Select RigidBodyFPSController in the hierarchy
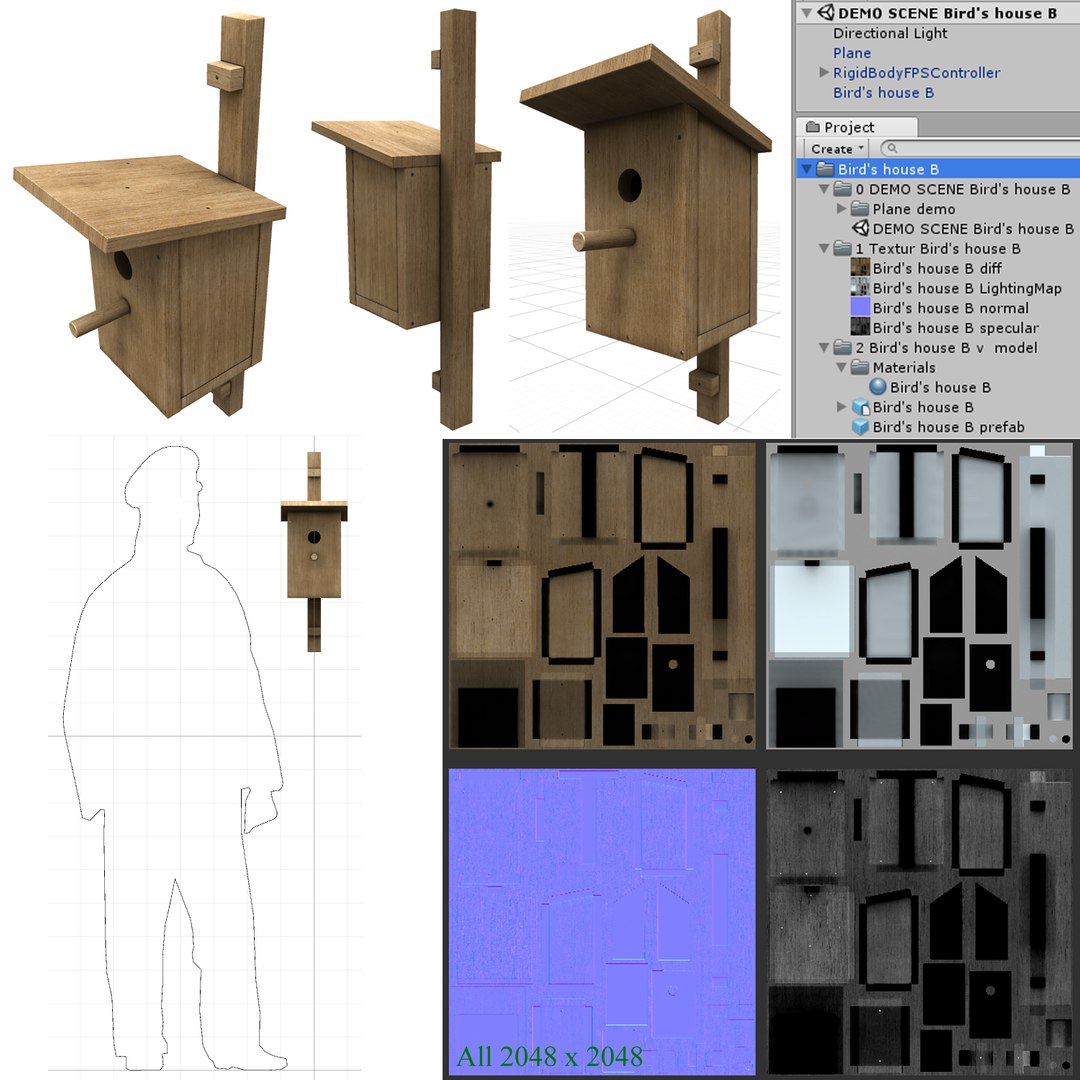1080x1080 pixels. pos(916,72)
